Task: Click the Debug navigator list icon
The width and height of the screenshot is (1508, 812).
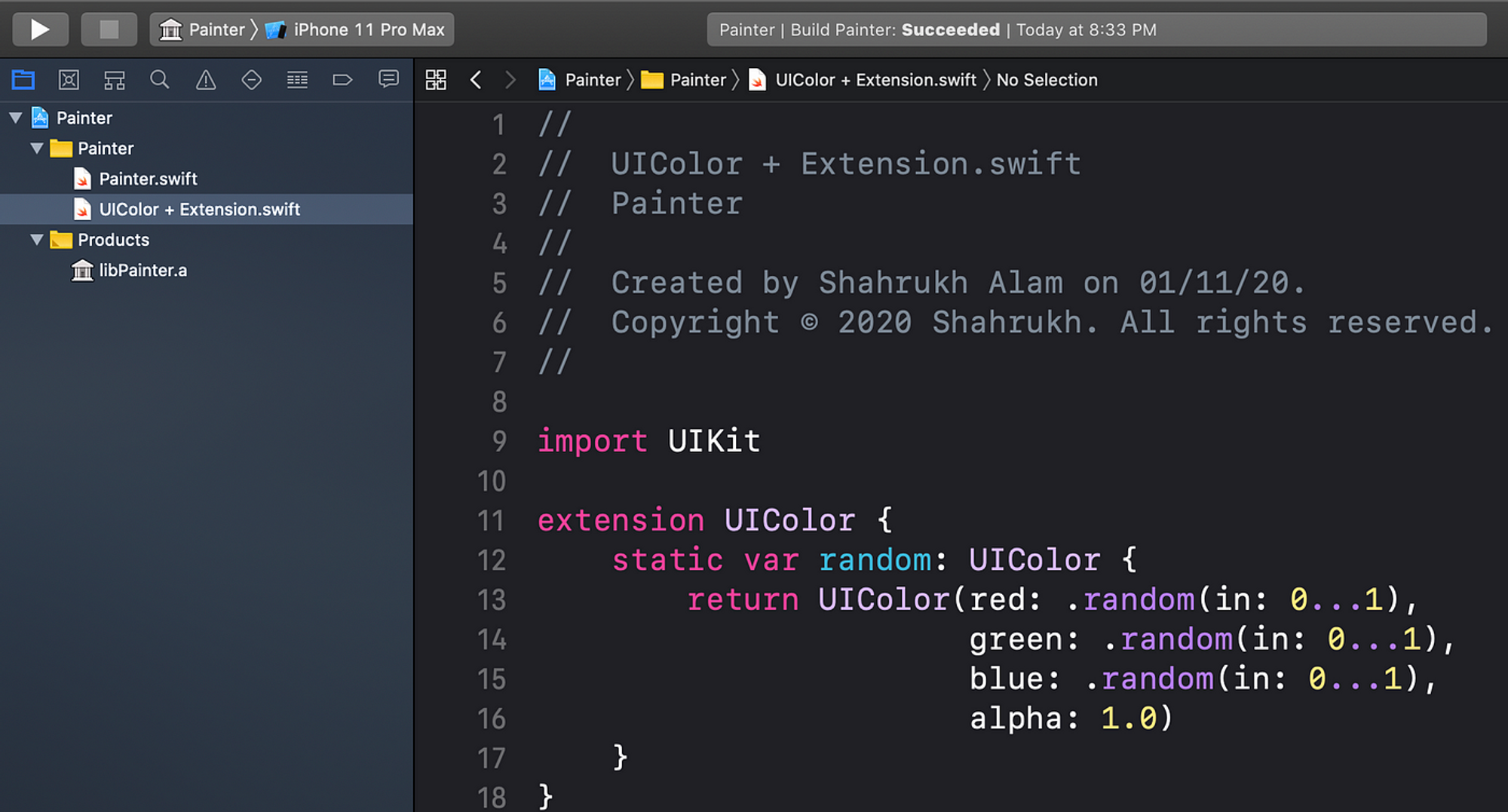Action: (297, 79)
